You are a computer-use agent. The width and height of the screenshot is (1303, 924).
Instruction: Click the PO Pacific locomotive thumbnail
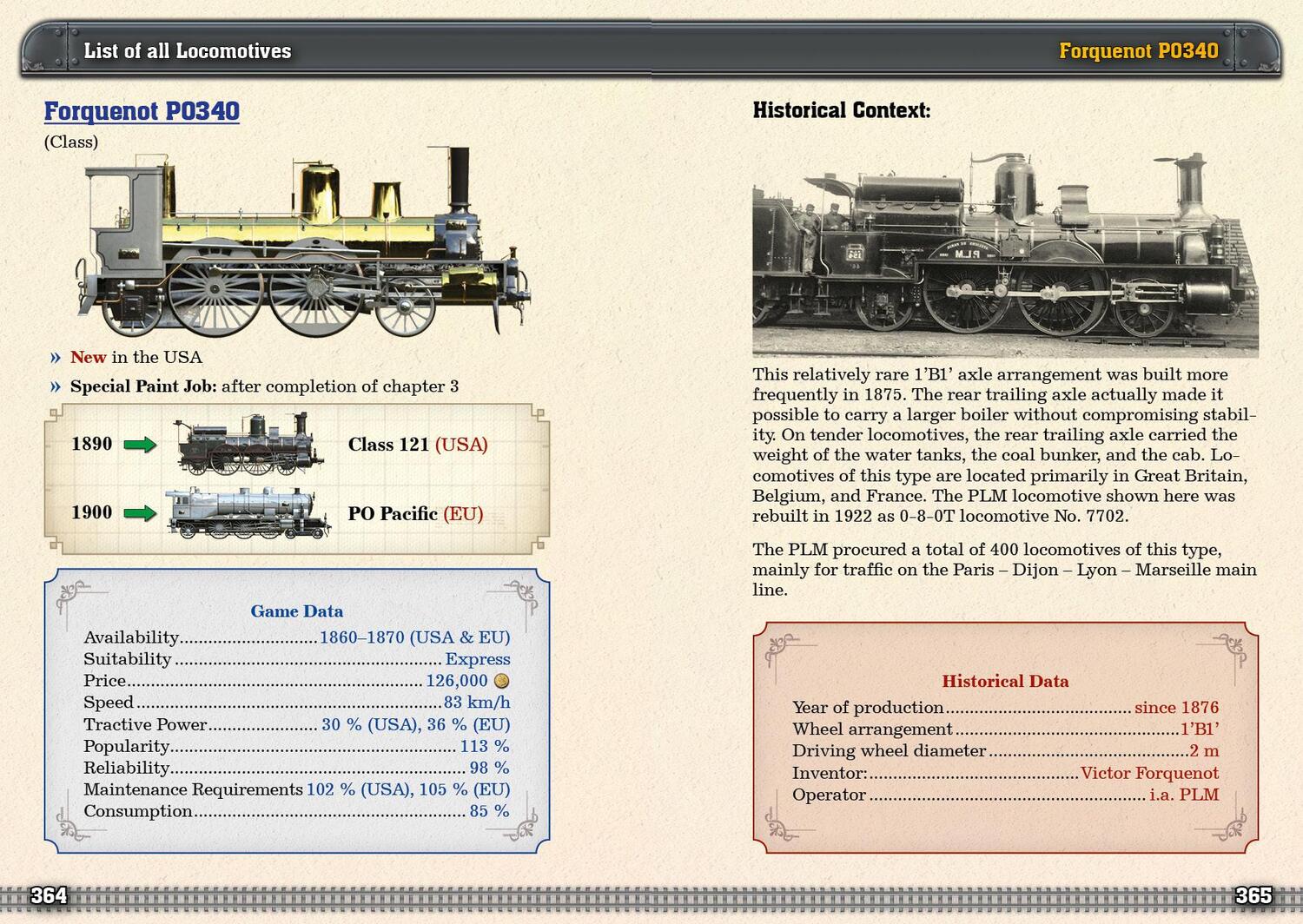click(x=248, y=512)
